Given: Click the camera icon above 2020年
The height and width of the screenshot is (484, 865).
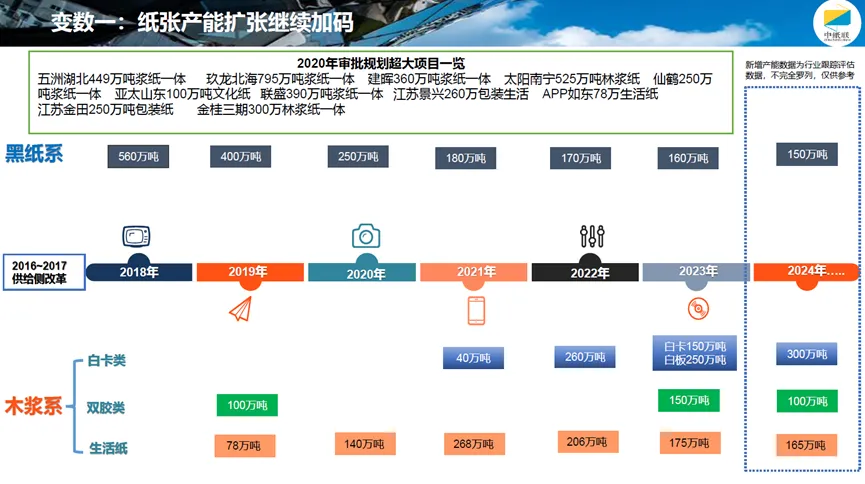Looking at the screenshot, I should point(366,236).
